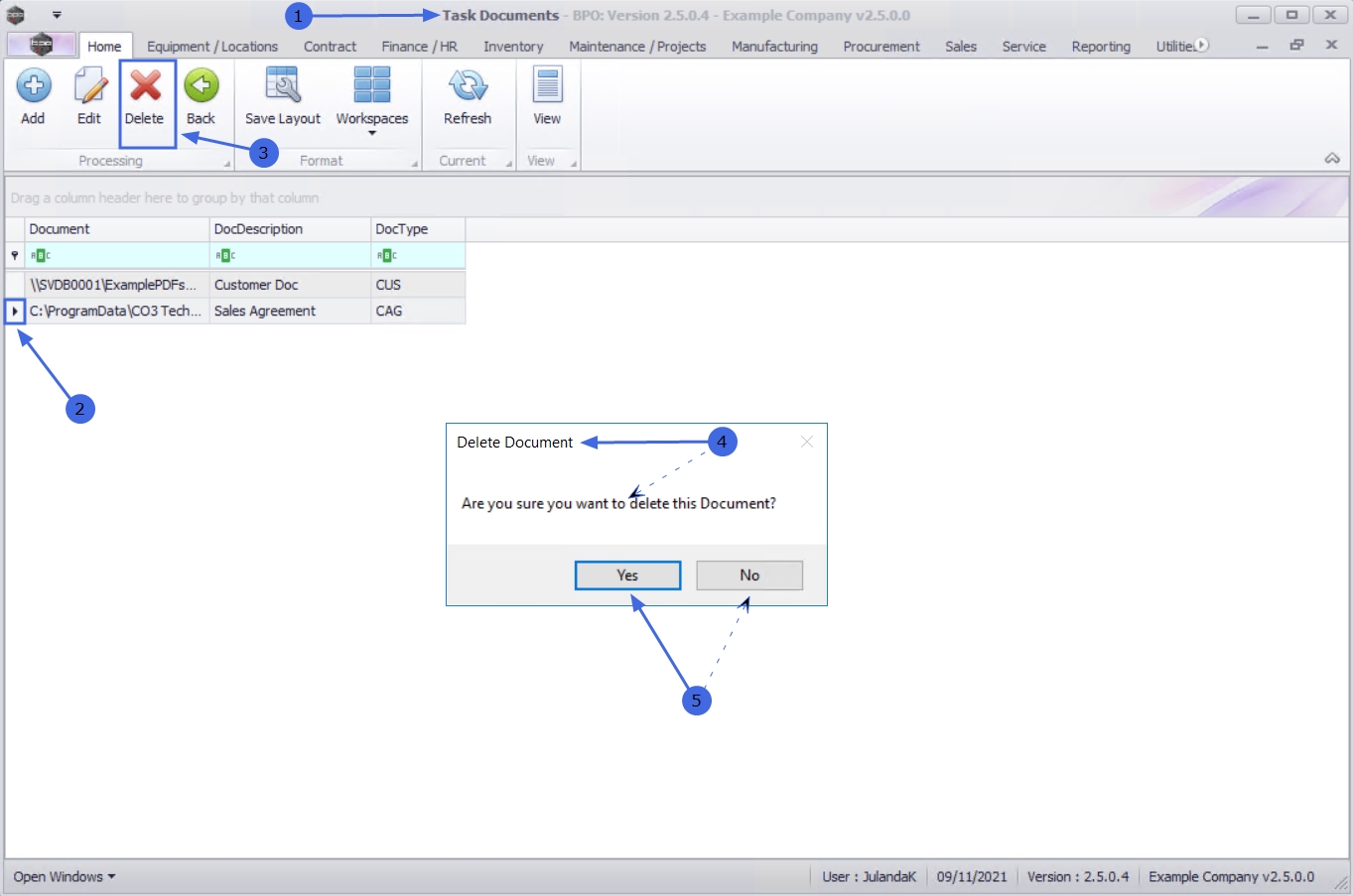Viewport: 1353px width, 896px height.
Task: Select the Sales Agreement description cell
Action: 290,312
